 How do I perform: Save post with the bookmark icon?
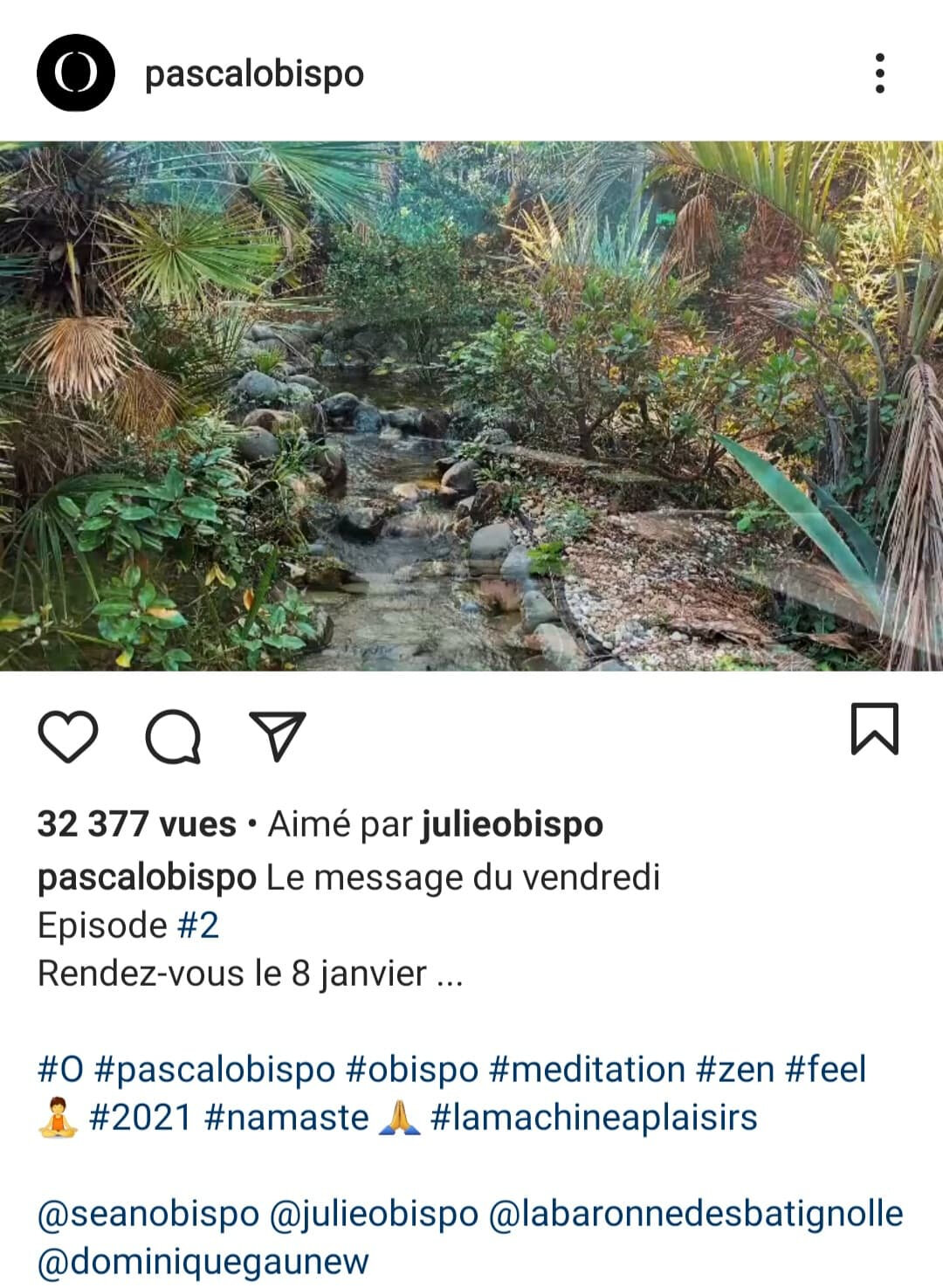(874, 728)
